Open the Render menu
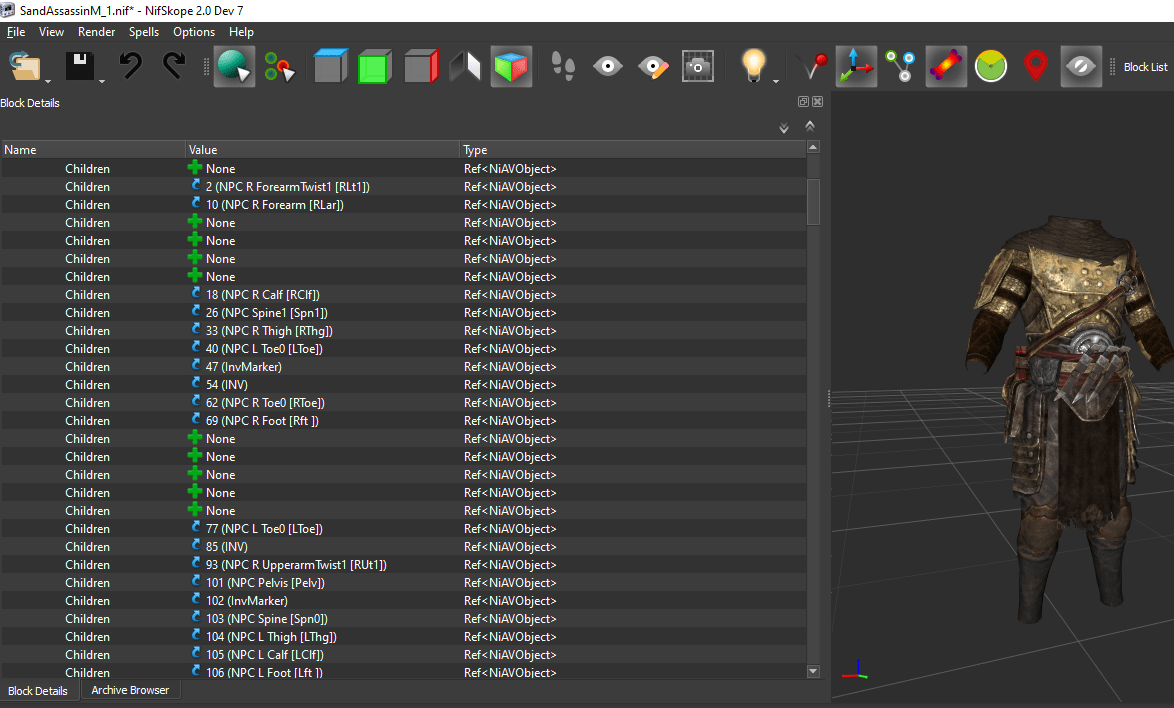1174x708 pixels. coord(97,31)
